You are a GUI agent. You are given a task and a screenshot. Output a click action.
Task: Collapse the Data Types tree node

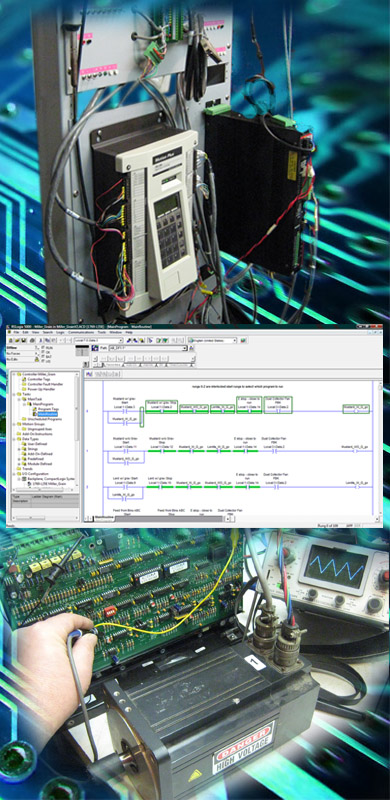14,439
